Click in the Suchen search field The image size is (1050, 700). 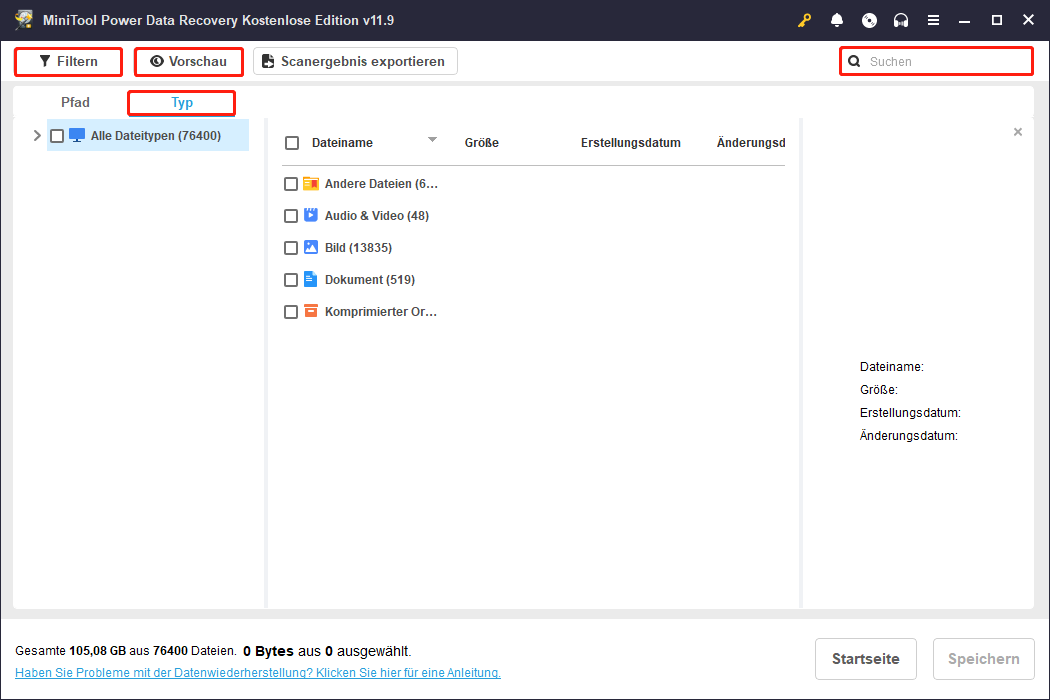[x=936, y=62]
